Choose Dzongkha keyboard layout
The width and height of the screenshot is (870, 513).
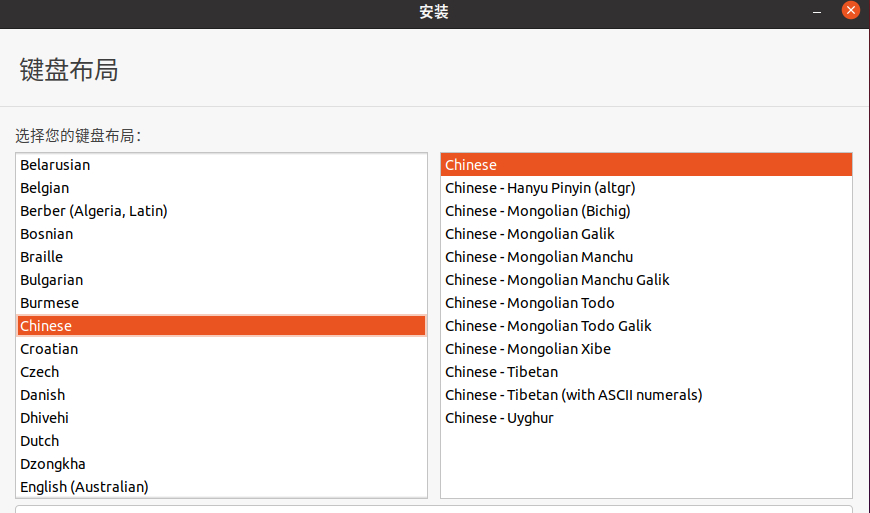pos(221,464)
